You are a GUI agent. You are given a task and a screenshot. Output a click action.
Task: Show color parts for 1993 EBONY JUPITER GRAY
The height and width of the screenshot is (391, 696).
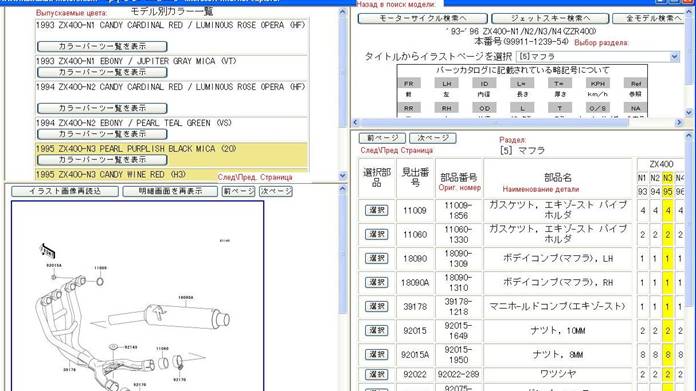[102, 72]
